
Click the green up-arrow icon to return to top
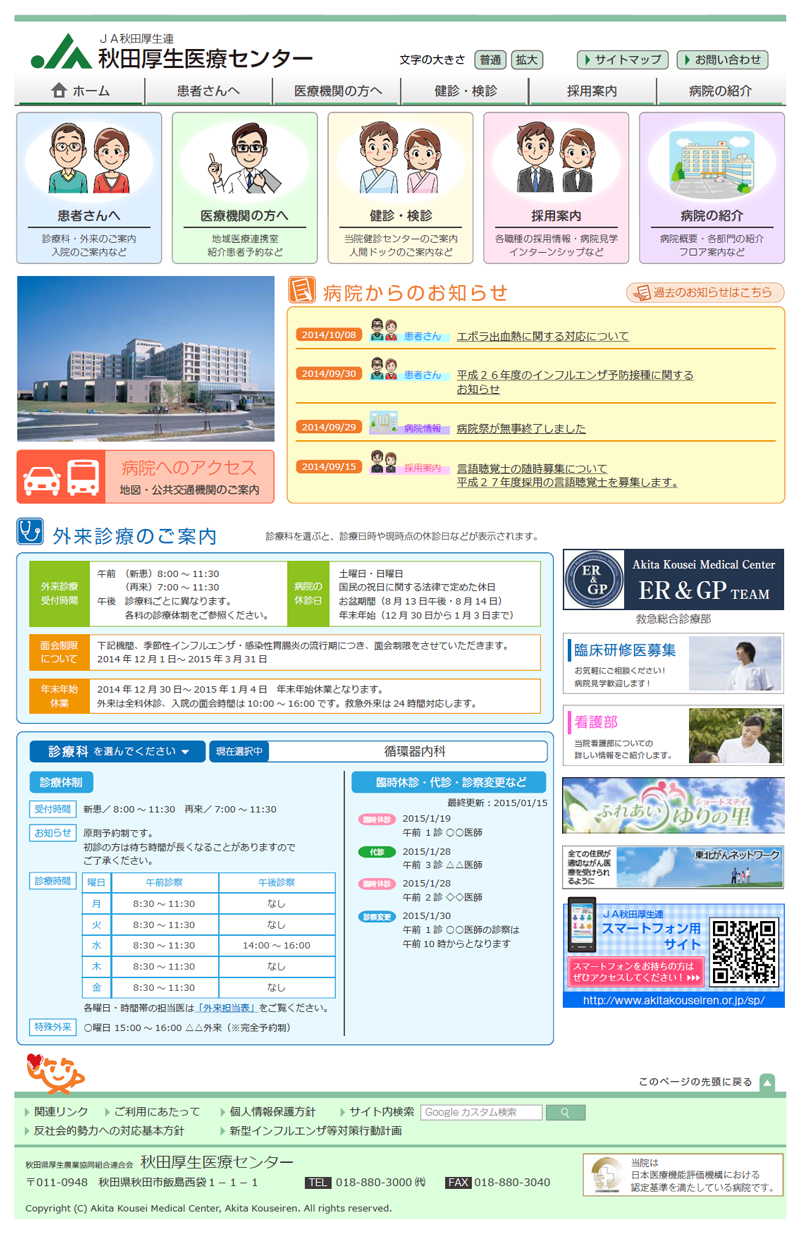click(767, 1082)
